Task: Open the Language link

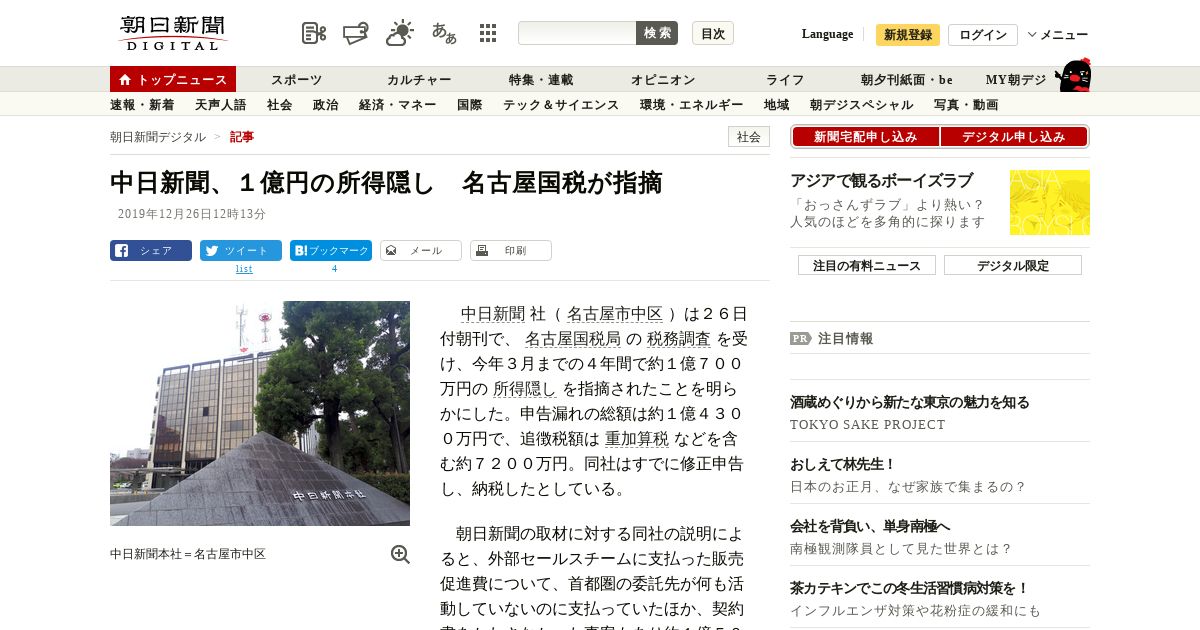Action: pos(828,34)
